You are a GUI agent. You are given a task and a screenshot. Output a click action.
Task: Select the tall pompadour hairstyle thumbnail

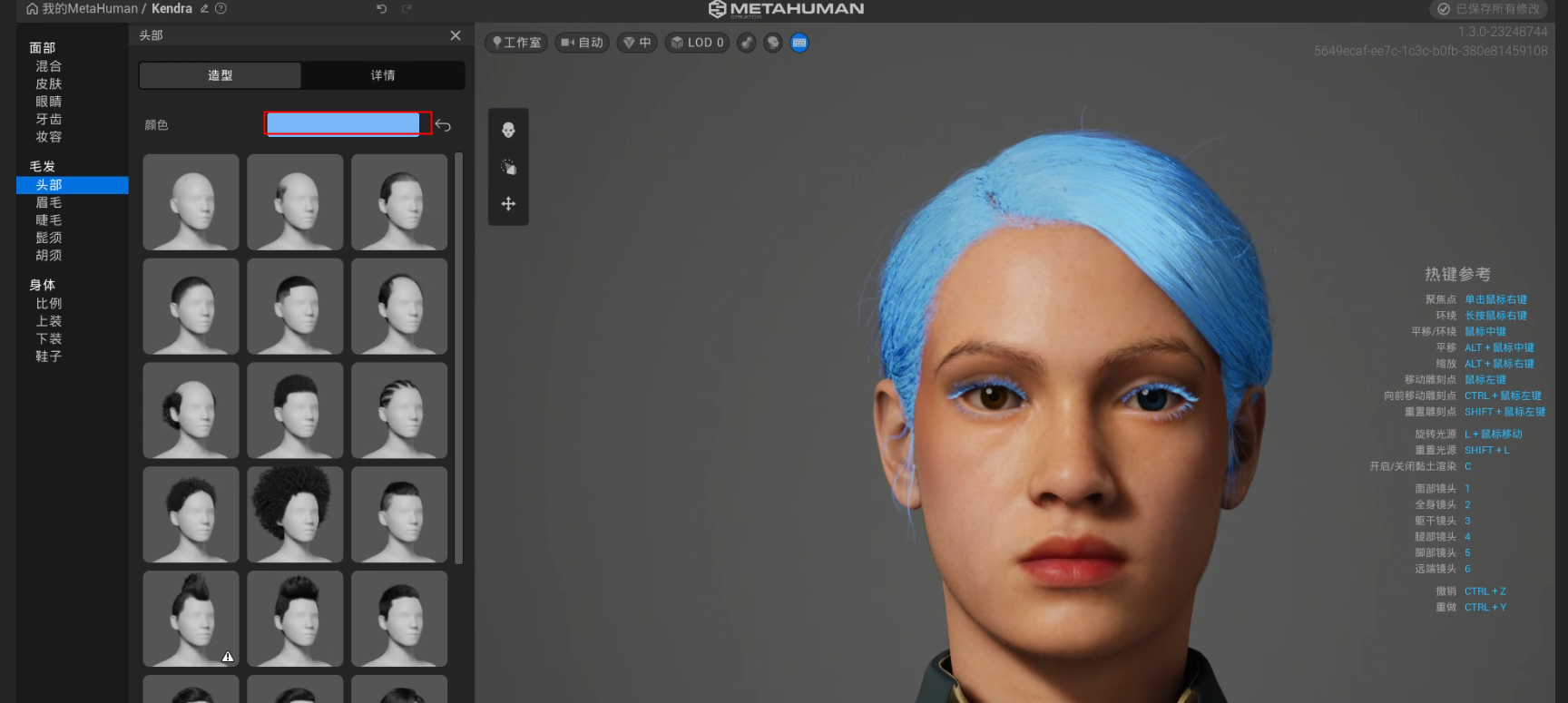[x=295, y=619]
